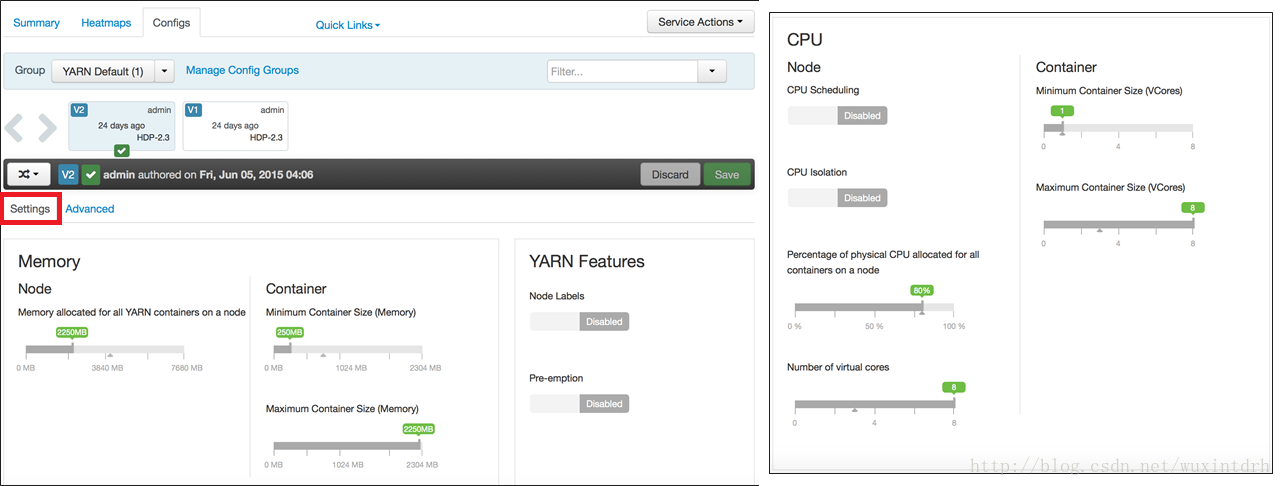
Task: Click the green current-version checkmark in the toolbar
Action: click(91, 174)
